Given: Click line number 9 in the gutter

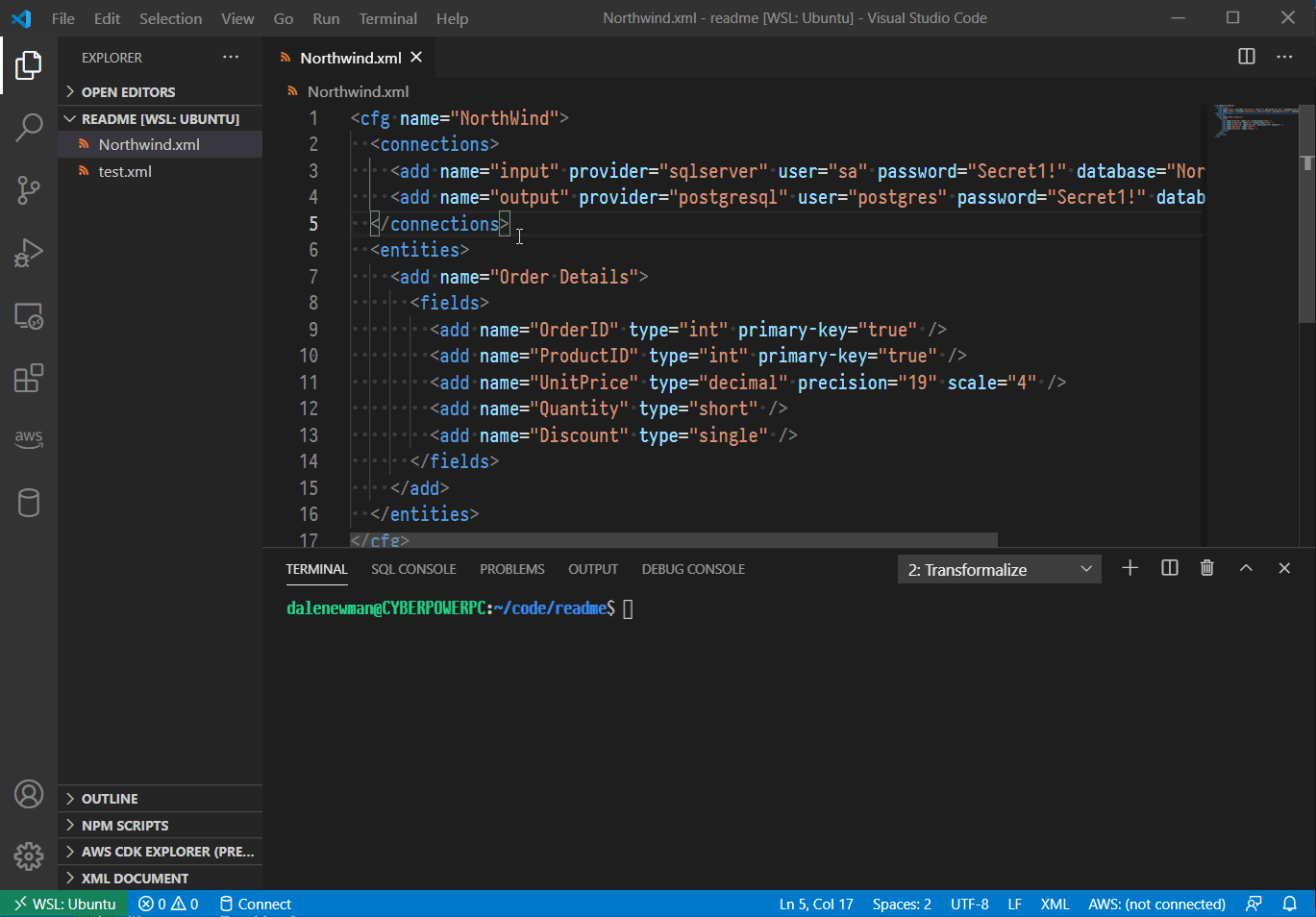Looking at the screenshot, I should click(312, 330).
